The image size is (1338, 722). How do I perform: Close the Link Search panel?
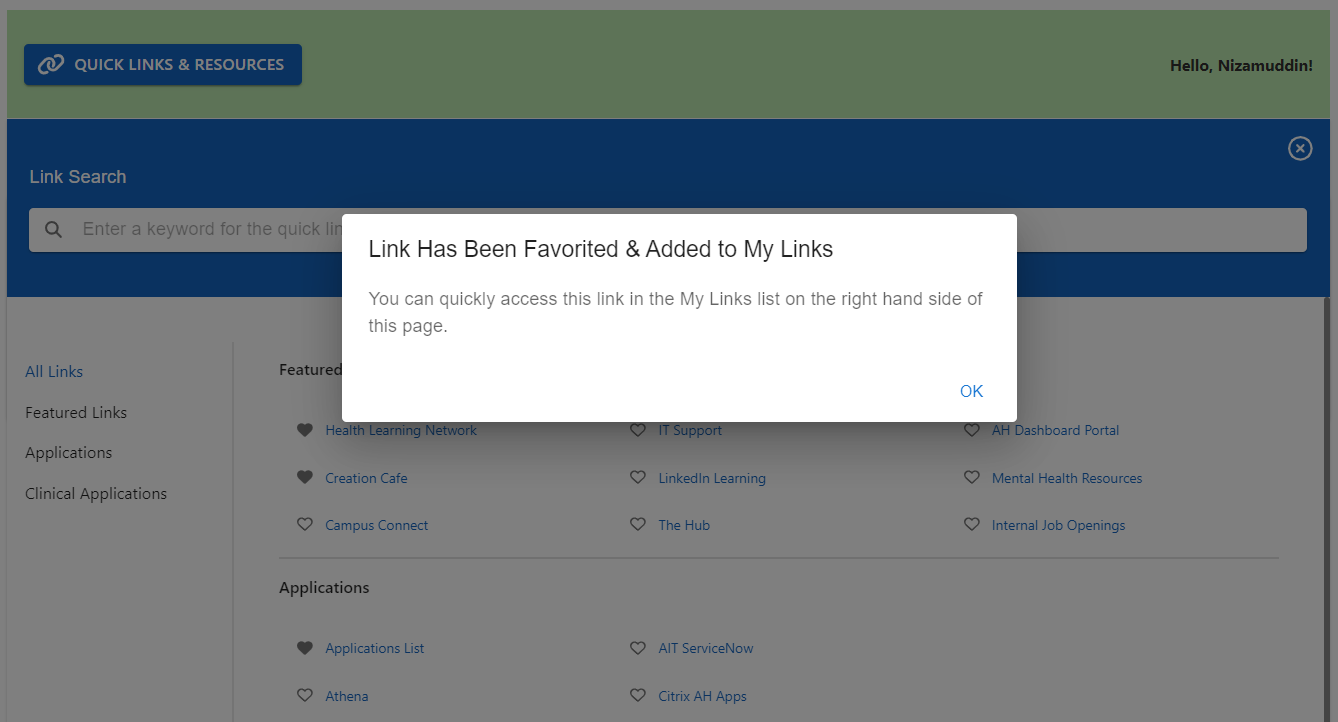click(x=1299, y=149)
